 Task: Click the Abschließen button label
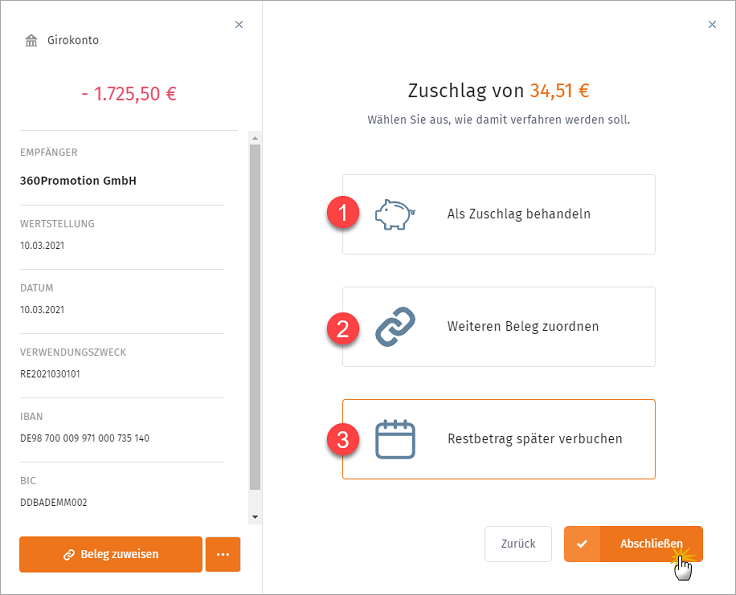(x=651, y=544)
